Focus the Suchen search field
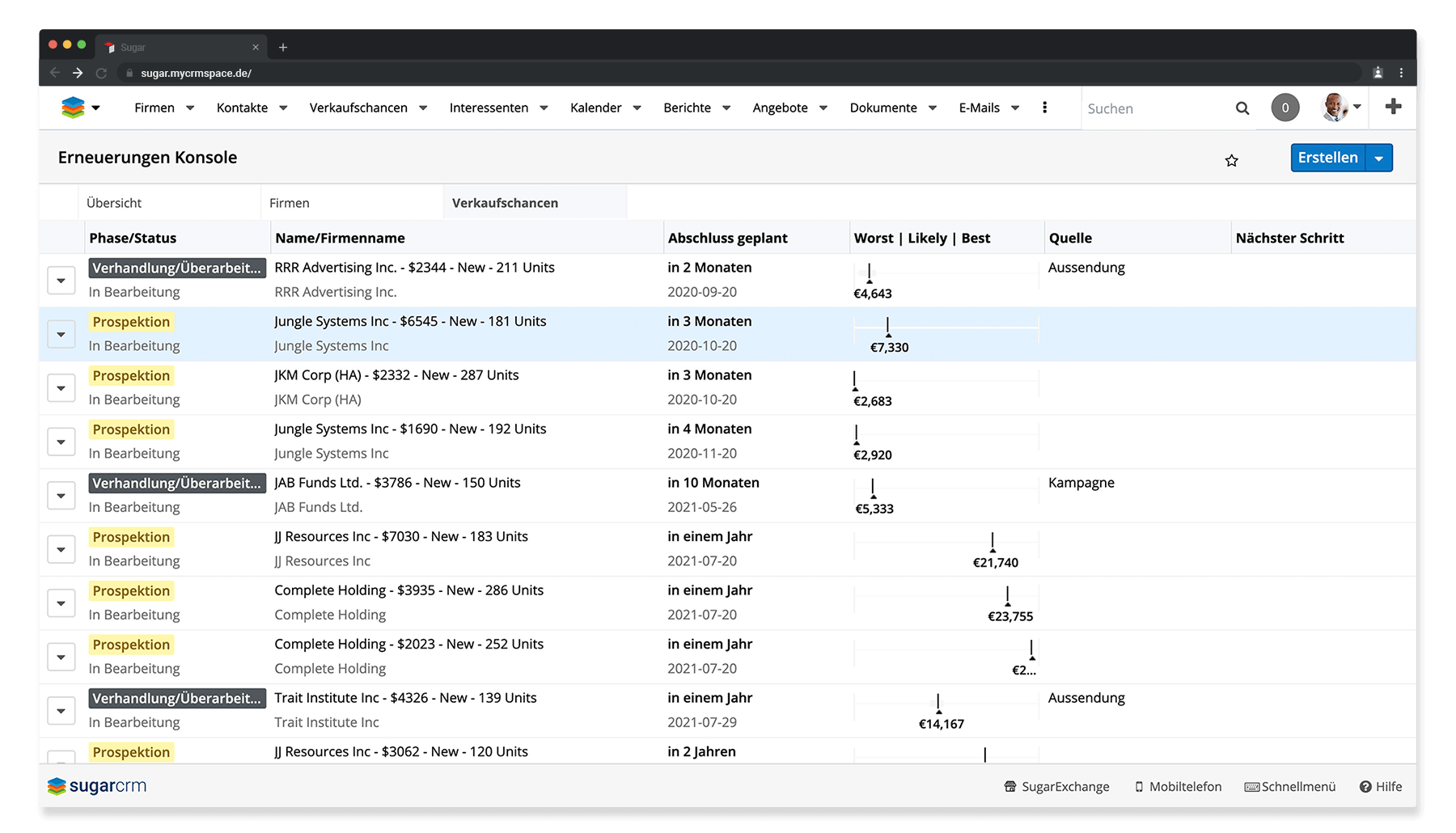This screenshot has height=833, width=1456. [1153, 108]
